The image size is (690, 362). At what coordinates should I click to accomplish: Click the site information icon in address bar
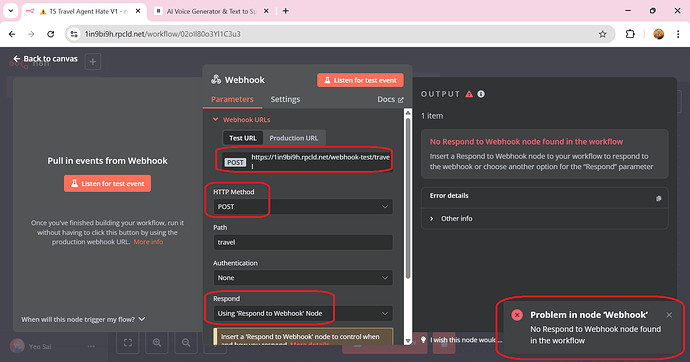[74, 34]
